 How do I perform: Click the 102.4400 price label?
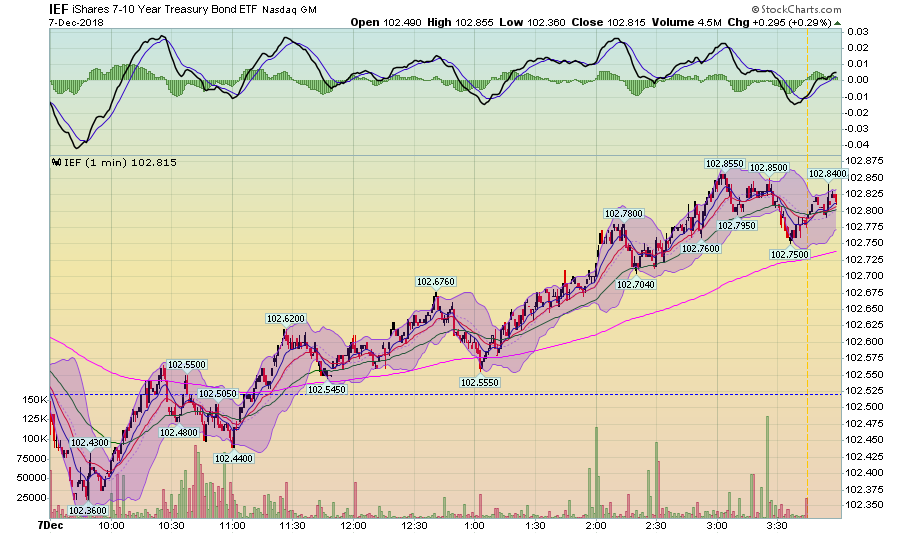[x=234, y=458]
